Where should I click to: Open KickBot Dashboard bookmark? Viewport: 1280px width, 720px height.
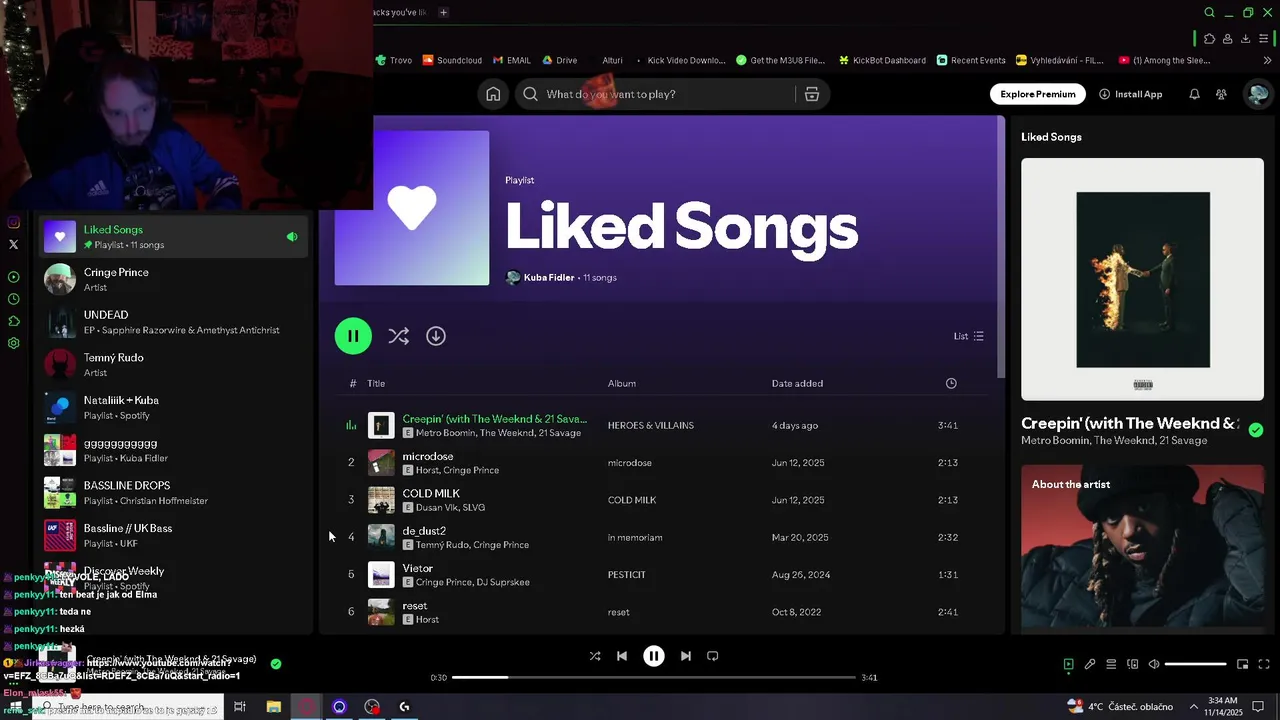882,60
